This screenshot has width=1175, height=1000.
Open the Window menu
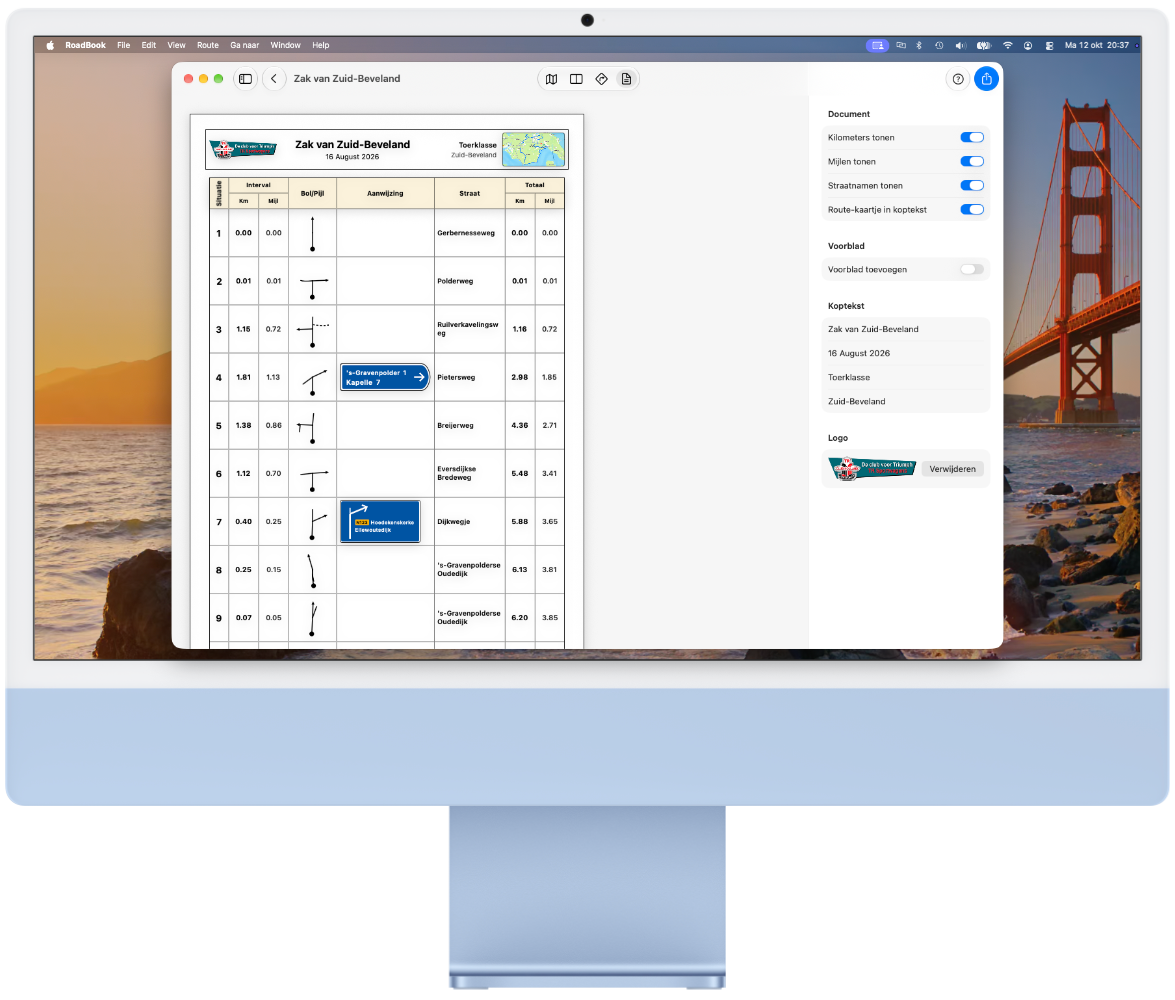tap(286, 45)
